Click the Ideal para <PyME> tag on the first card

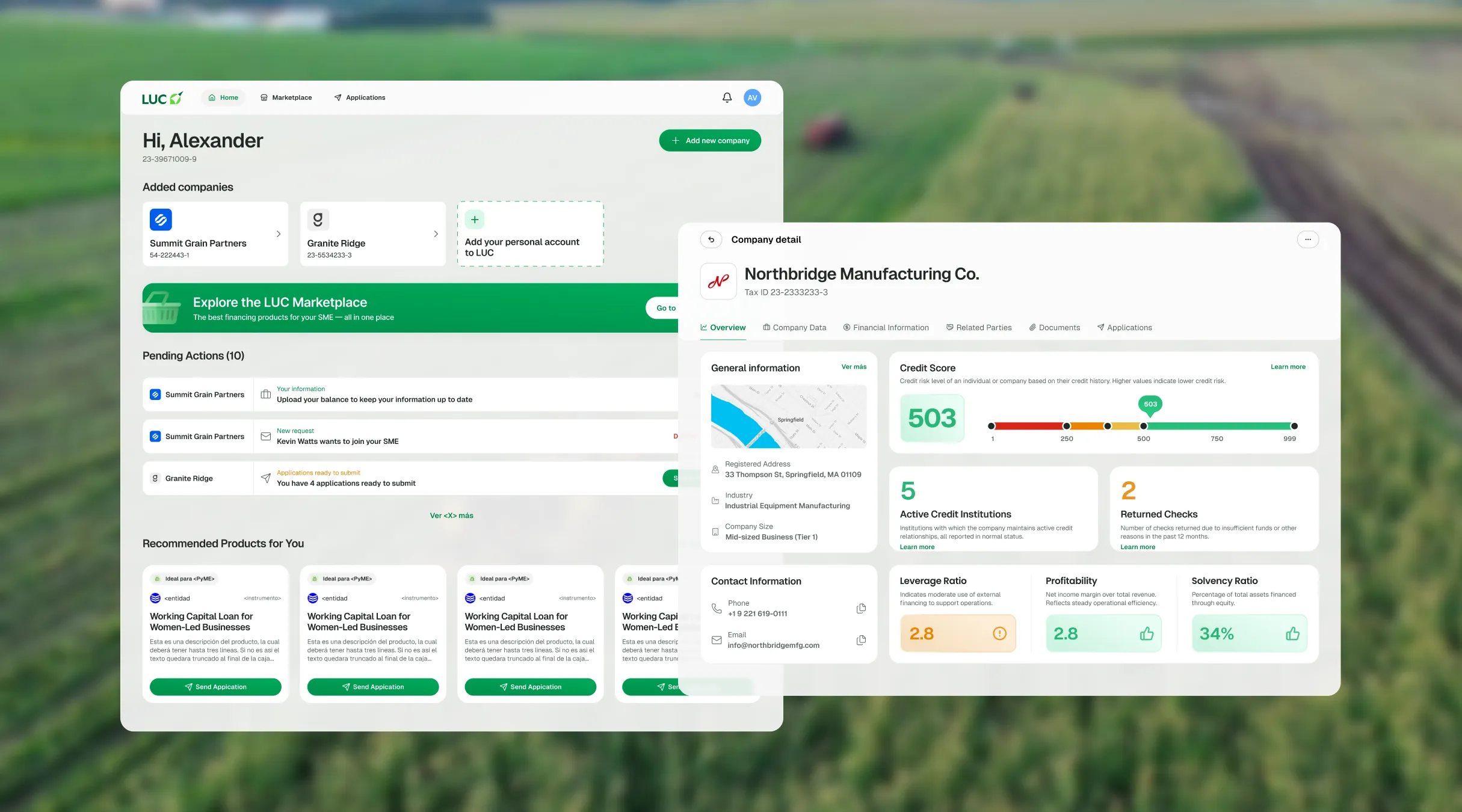click(x=184, y=579)
